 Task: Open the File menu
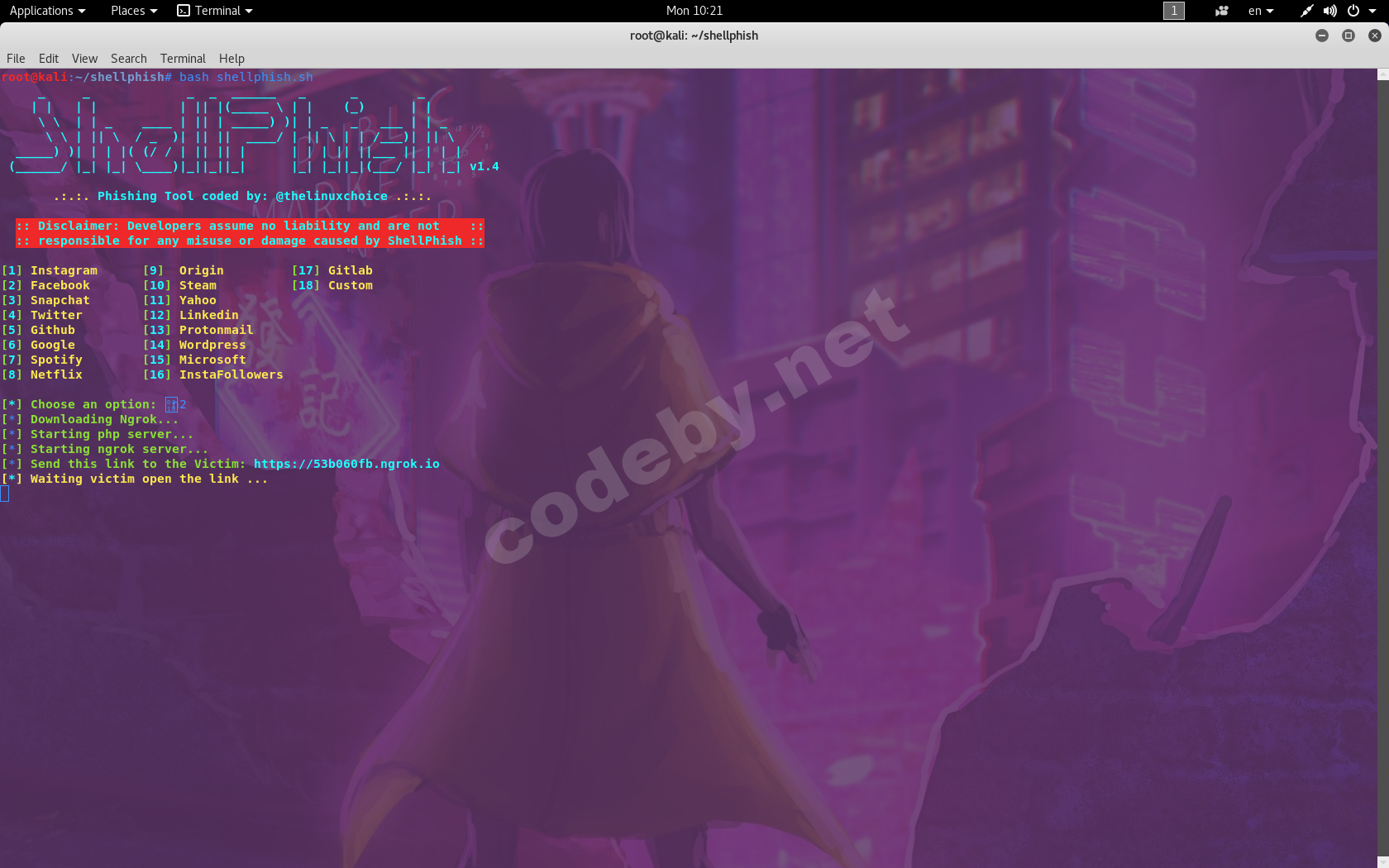point(16,59)
